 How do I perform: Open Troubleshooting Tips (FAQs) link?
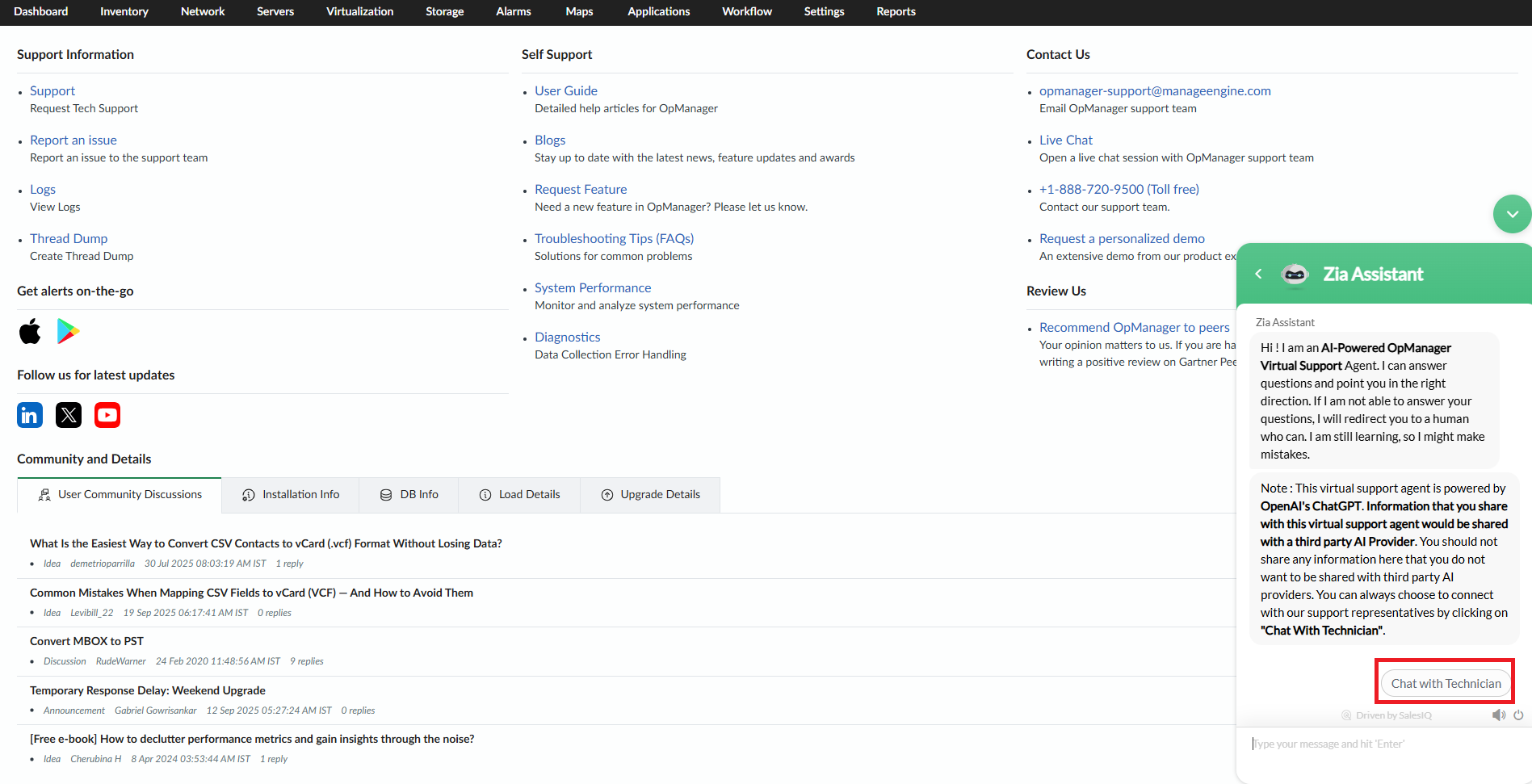pos(615,238)
